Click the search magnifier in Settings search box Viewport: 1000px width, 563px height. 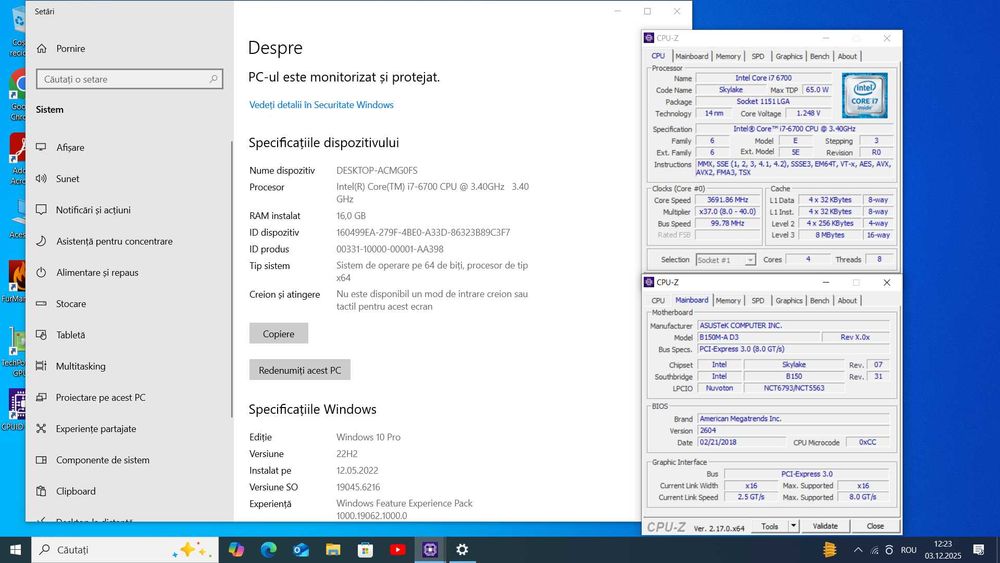tap(214, 79)
